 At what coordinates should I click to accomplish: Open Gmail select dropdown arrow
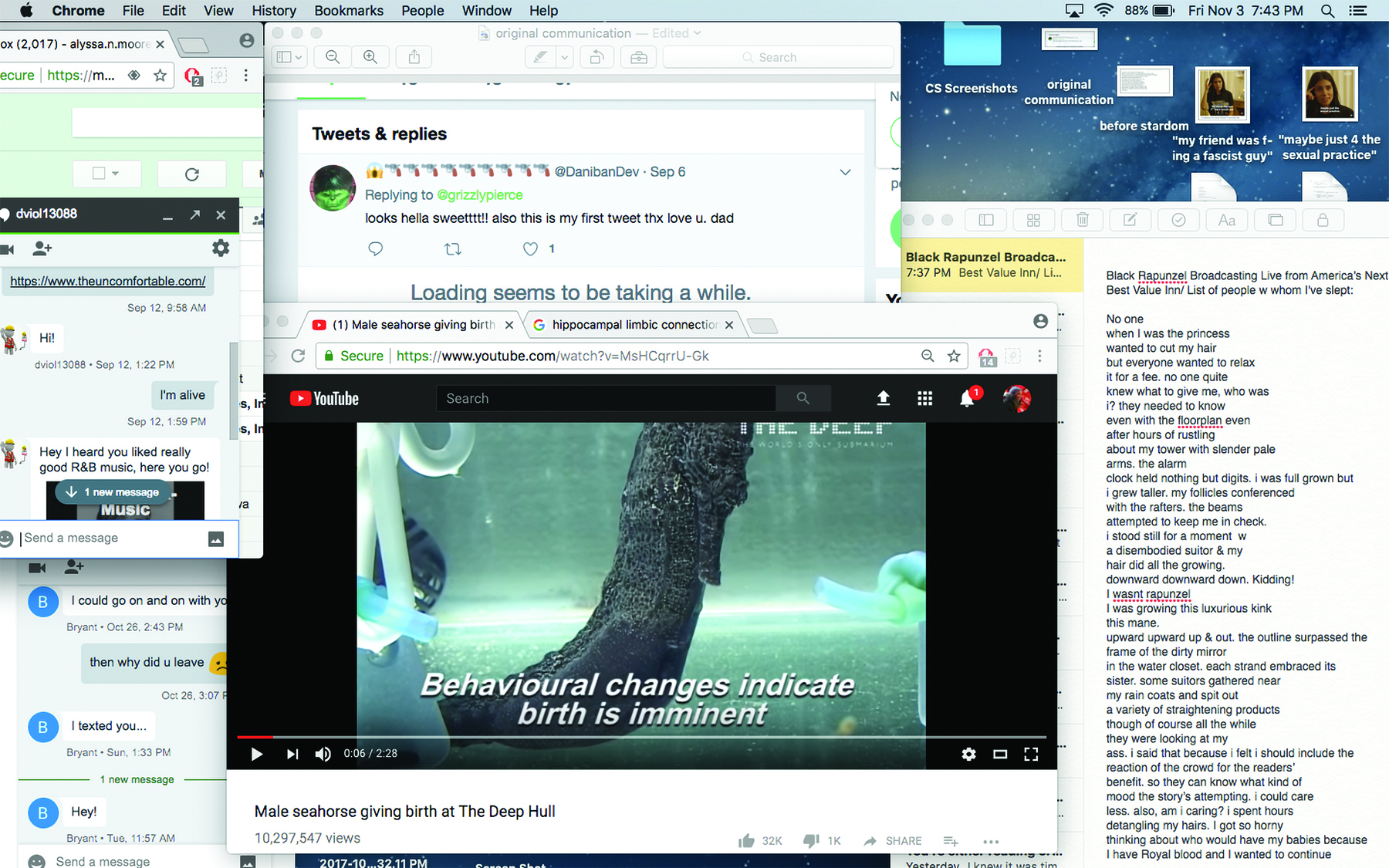point(116,174)
